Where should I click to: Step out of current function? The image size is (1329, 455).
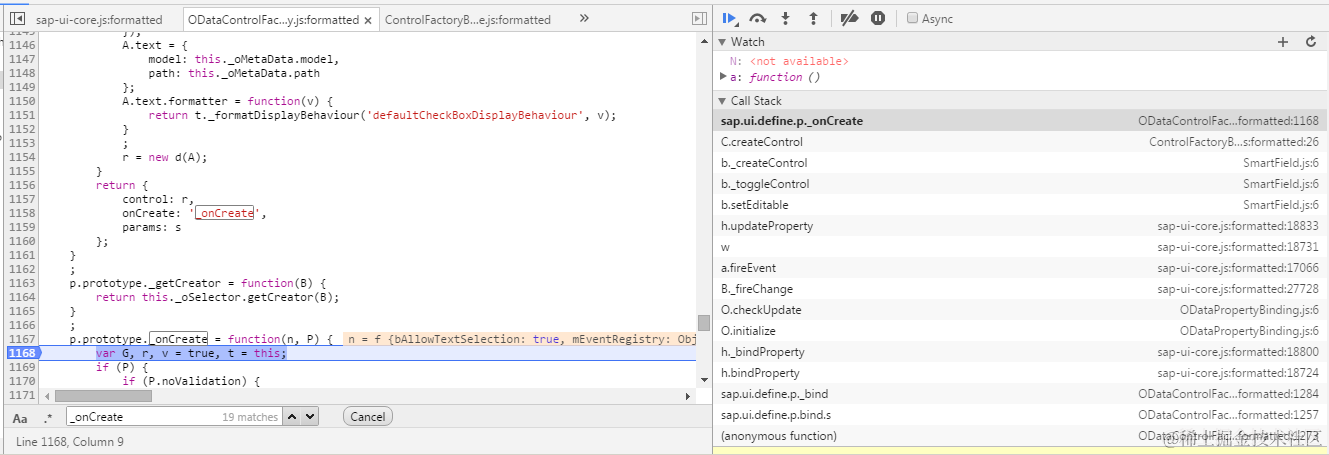(813, 18)
